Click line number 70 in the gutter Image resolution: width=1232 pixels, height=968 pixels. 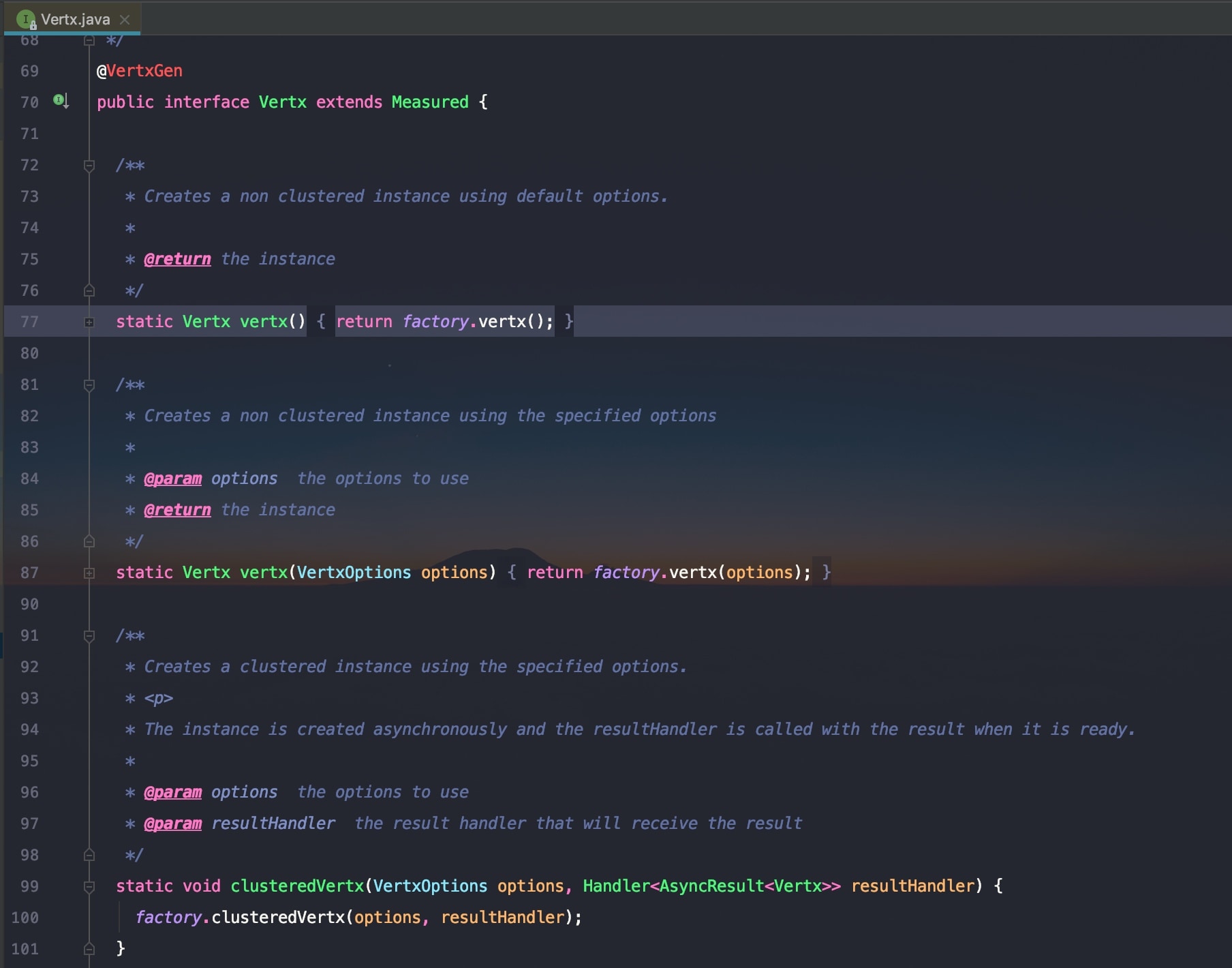click(x=29, y=102)
